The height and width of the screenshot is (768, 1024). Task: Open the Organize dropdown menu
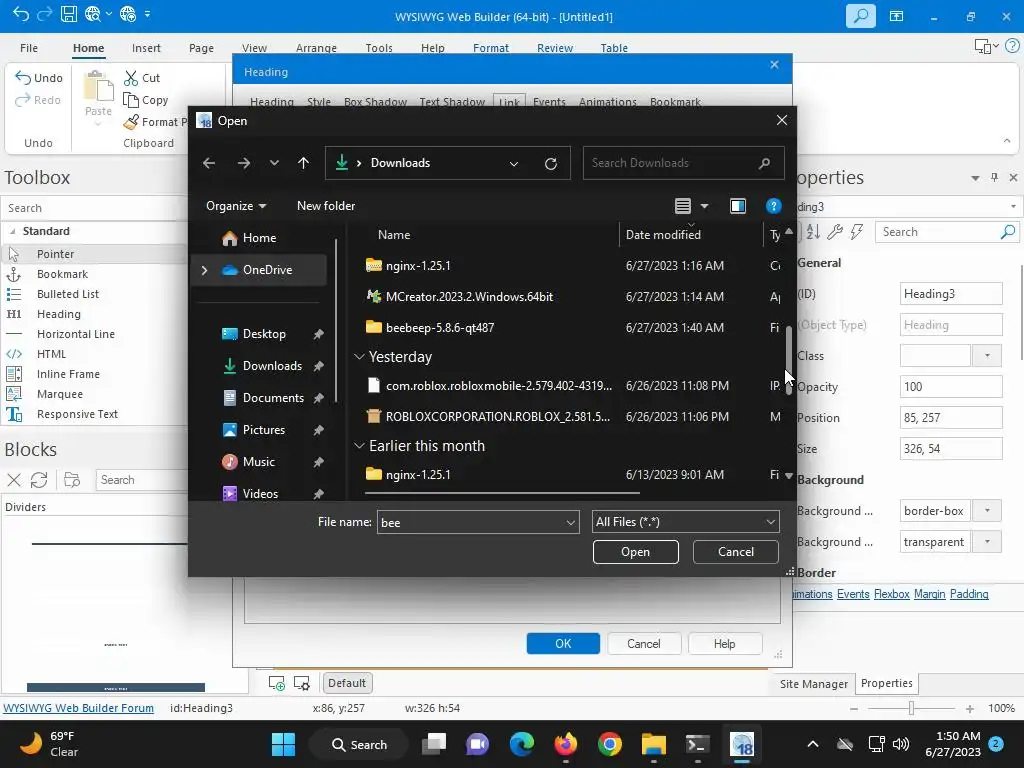click(236, 206)
